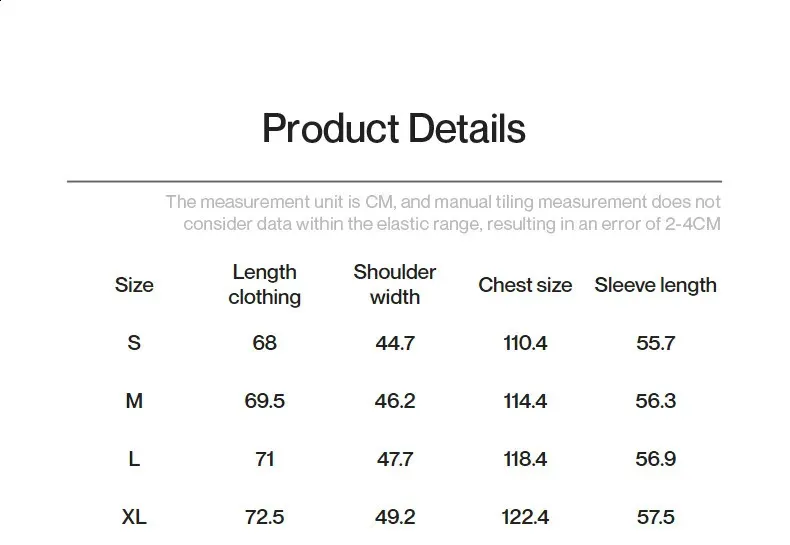The height and width of the screenshot is (545, 790).
Task: Click chest size value 110.4
Action: [525, 343]
